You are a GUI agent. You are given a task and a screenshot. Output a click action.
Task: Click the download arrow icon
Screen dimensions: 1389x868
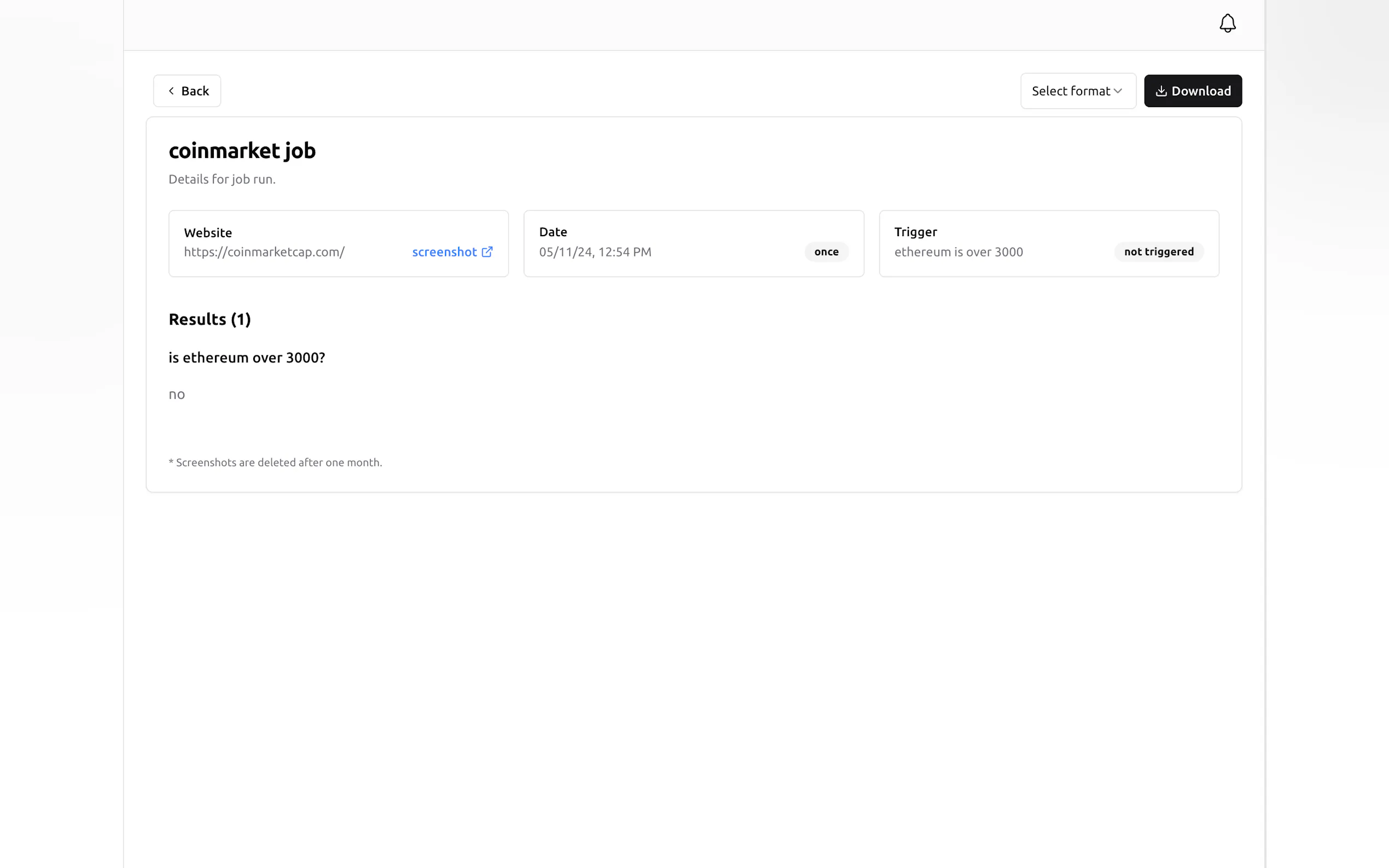click(1160, 91)
